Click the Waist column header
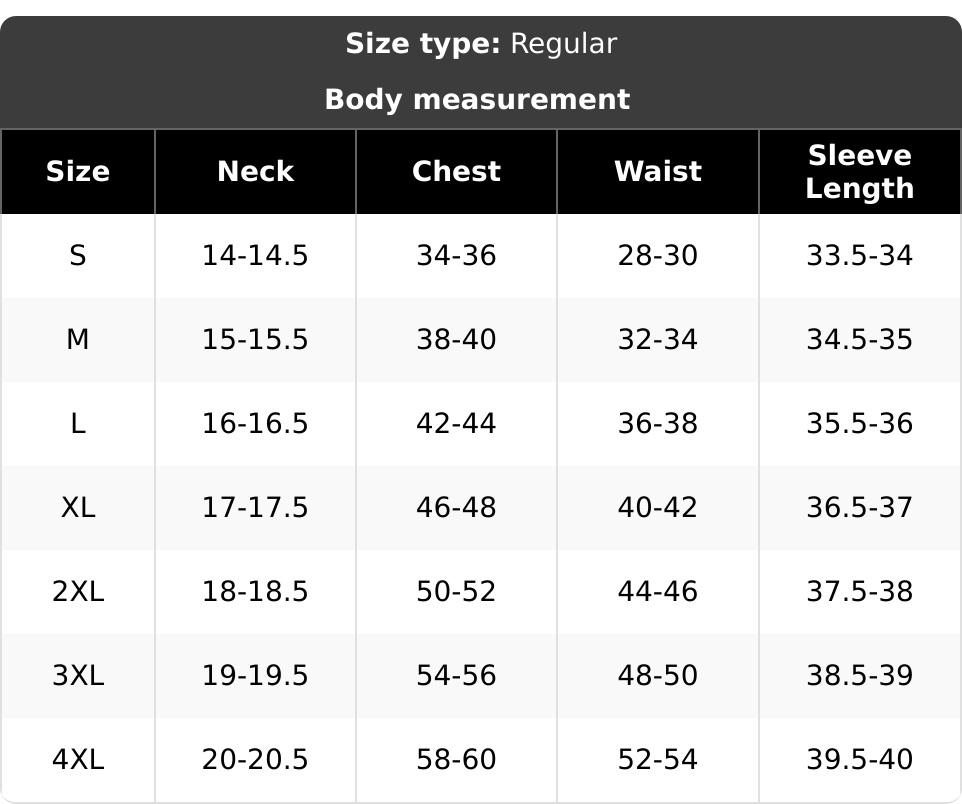The image size is (962, 804). [658, 171]
